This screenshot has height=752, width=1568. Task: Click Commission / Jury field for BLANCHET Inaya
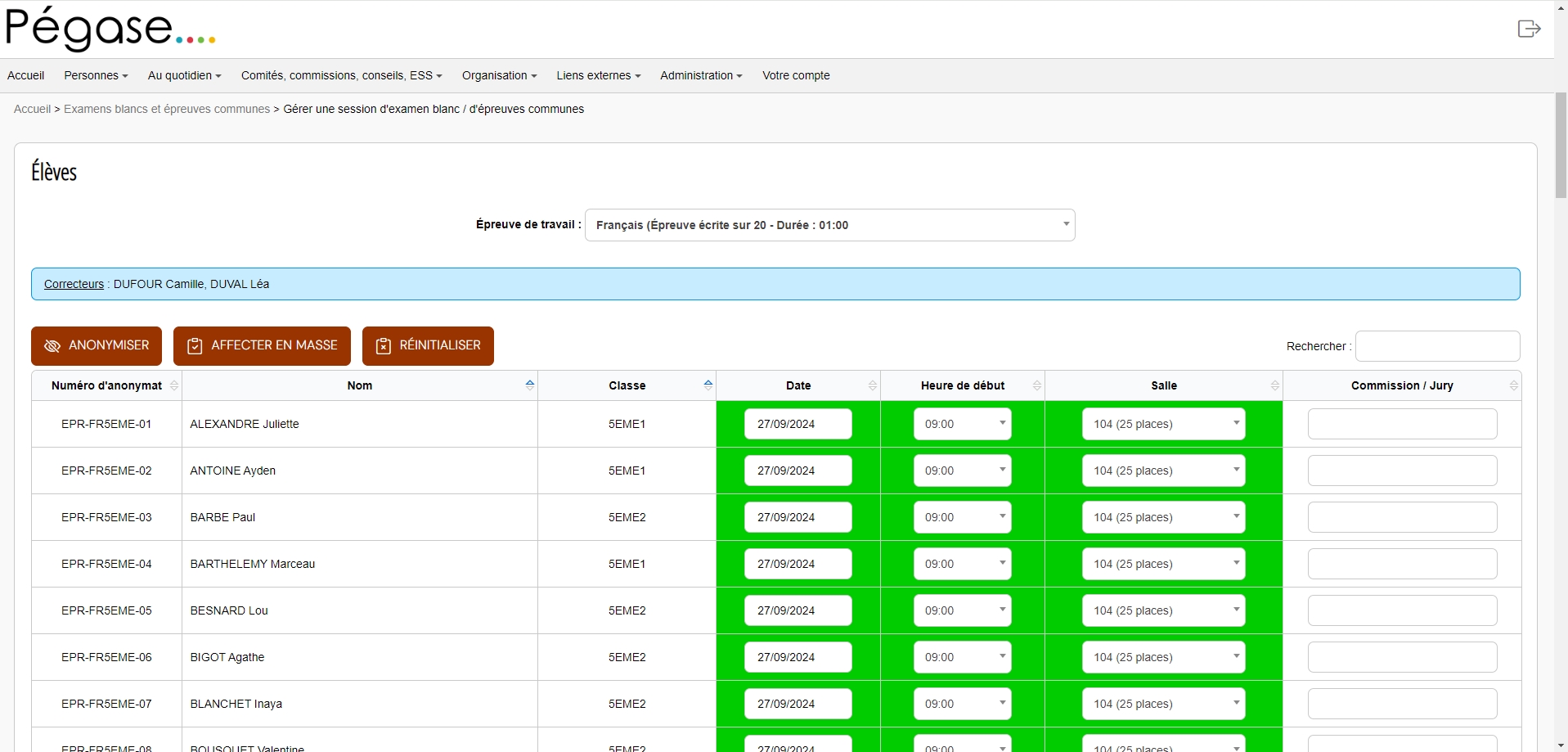coord(1403,704)
